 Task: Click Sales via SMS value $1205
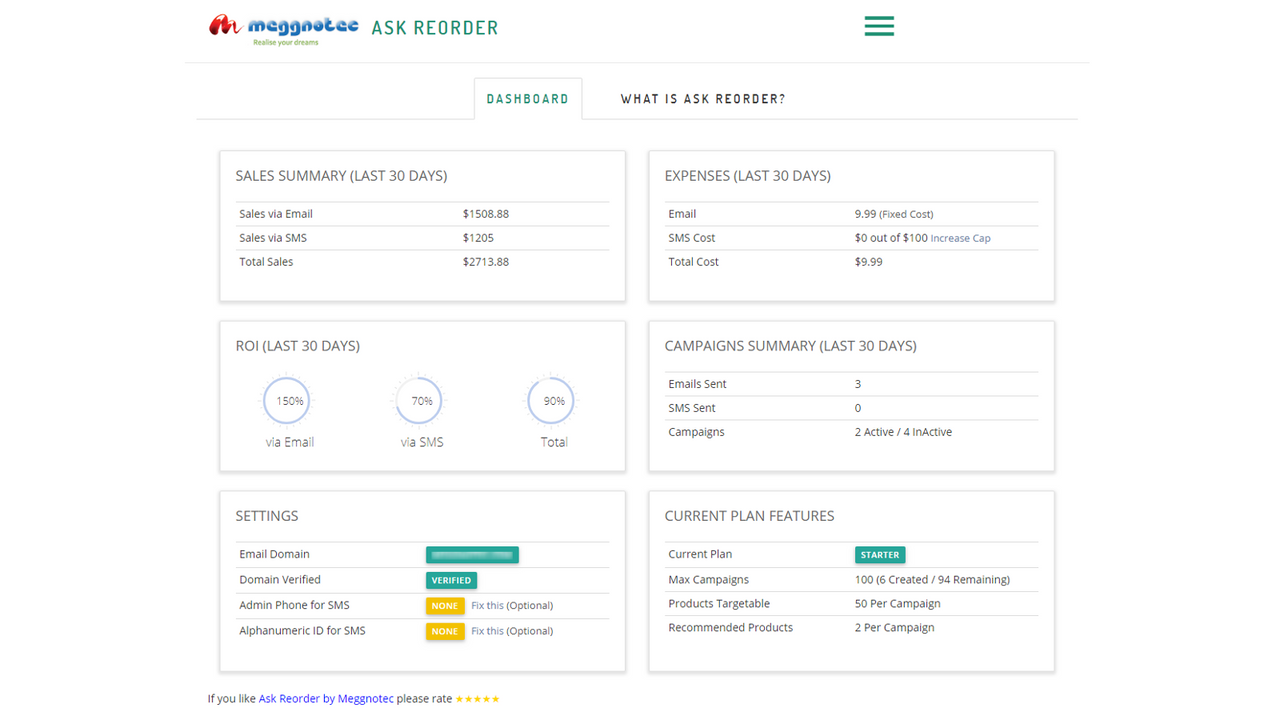point(478,238)
